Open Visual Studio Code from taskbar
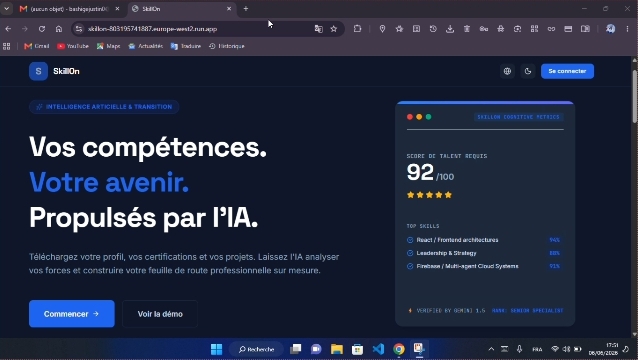Screen dimensions: 638x360 pyautogui.click(x=378, y=349)
